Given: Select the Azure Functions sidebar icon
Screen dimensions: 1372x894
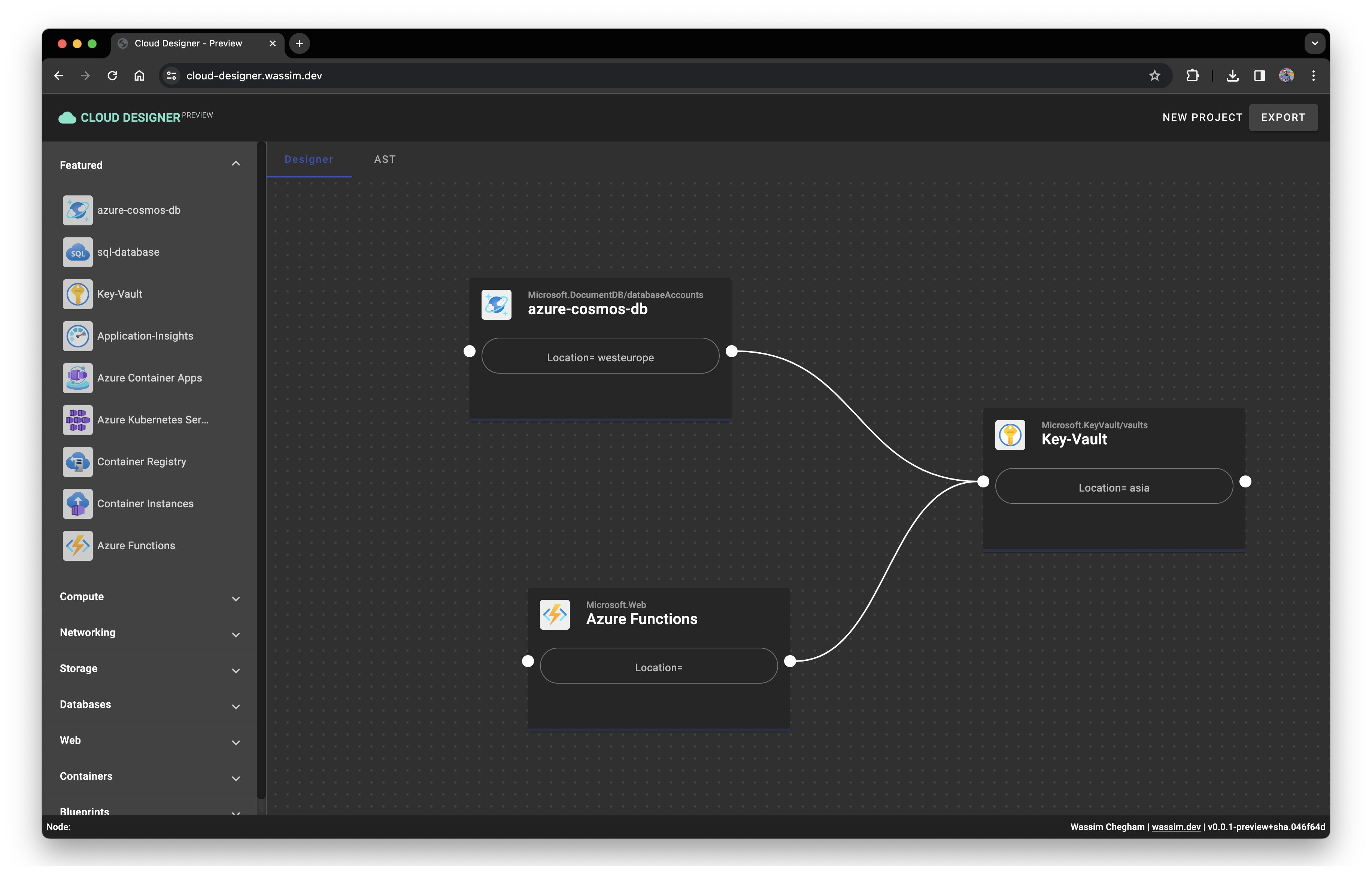Looking at the screenshot, I should point(77,546).
